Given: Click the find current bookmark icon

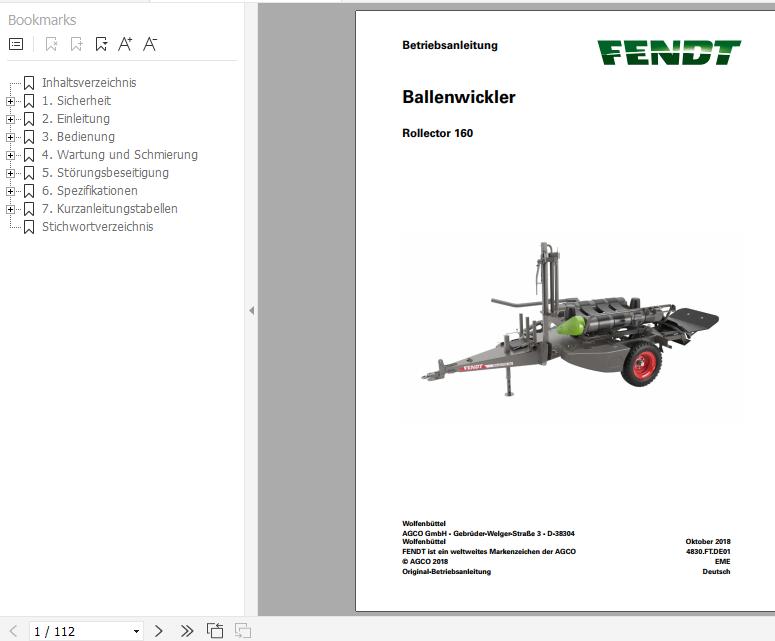Looking at the screenshot, I should (x=101, y=44).
